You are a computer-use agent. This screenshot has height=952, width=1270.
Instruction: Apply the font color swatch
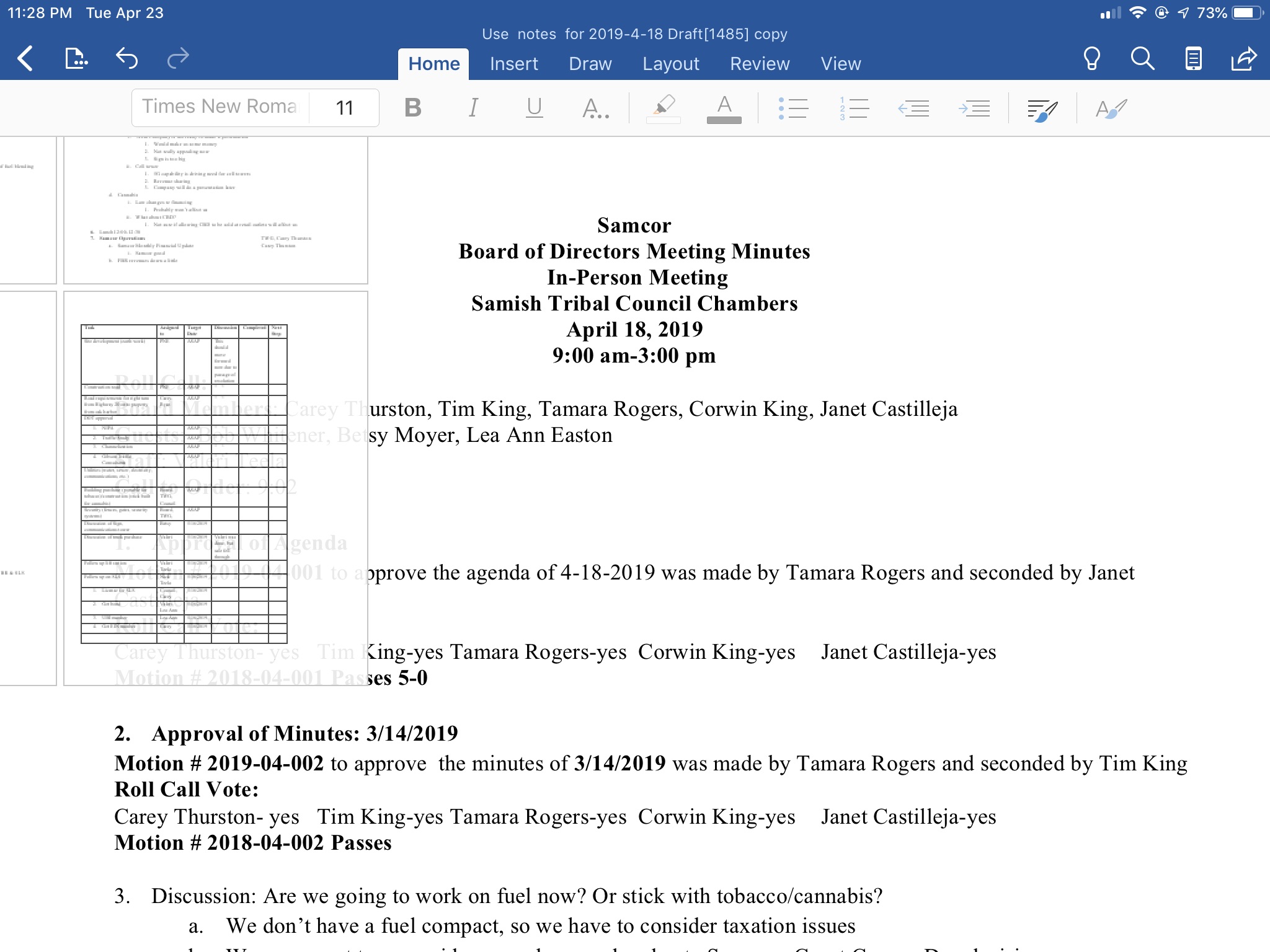pos(724,108)
